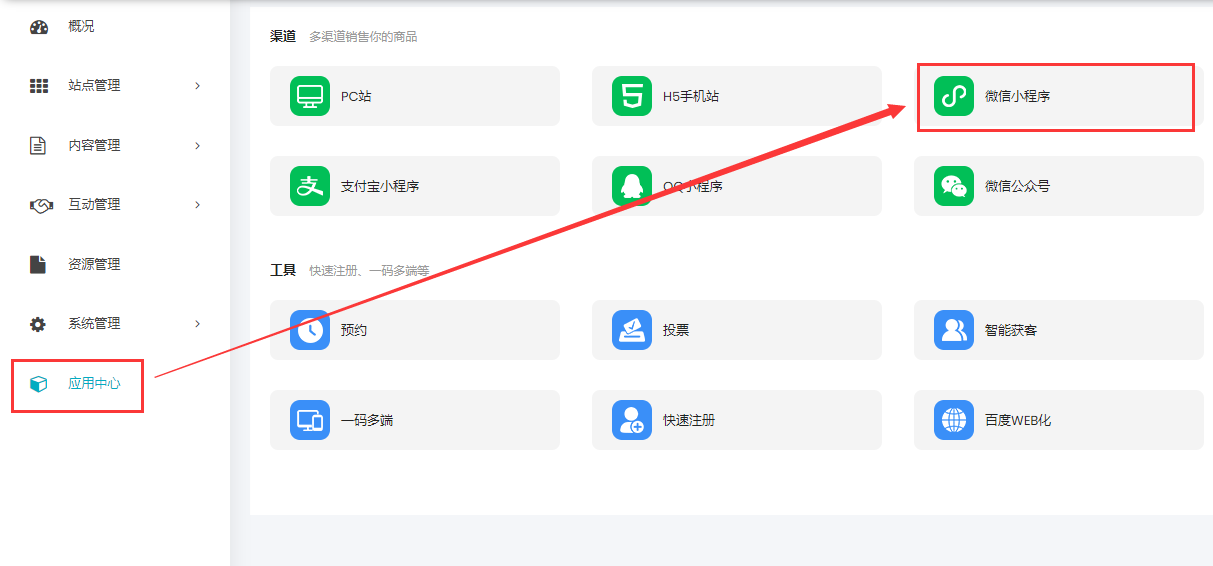Screen dimensions: 1213x566
Task: Click the 百度WEB化 globe icon
Action: [x=953, y=420]
